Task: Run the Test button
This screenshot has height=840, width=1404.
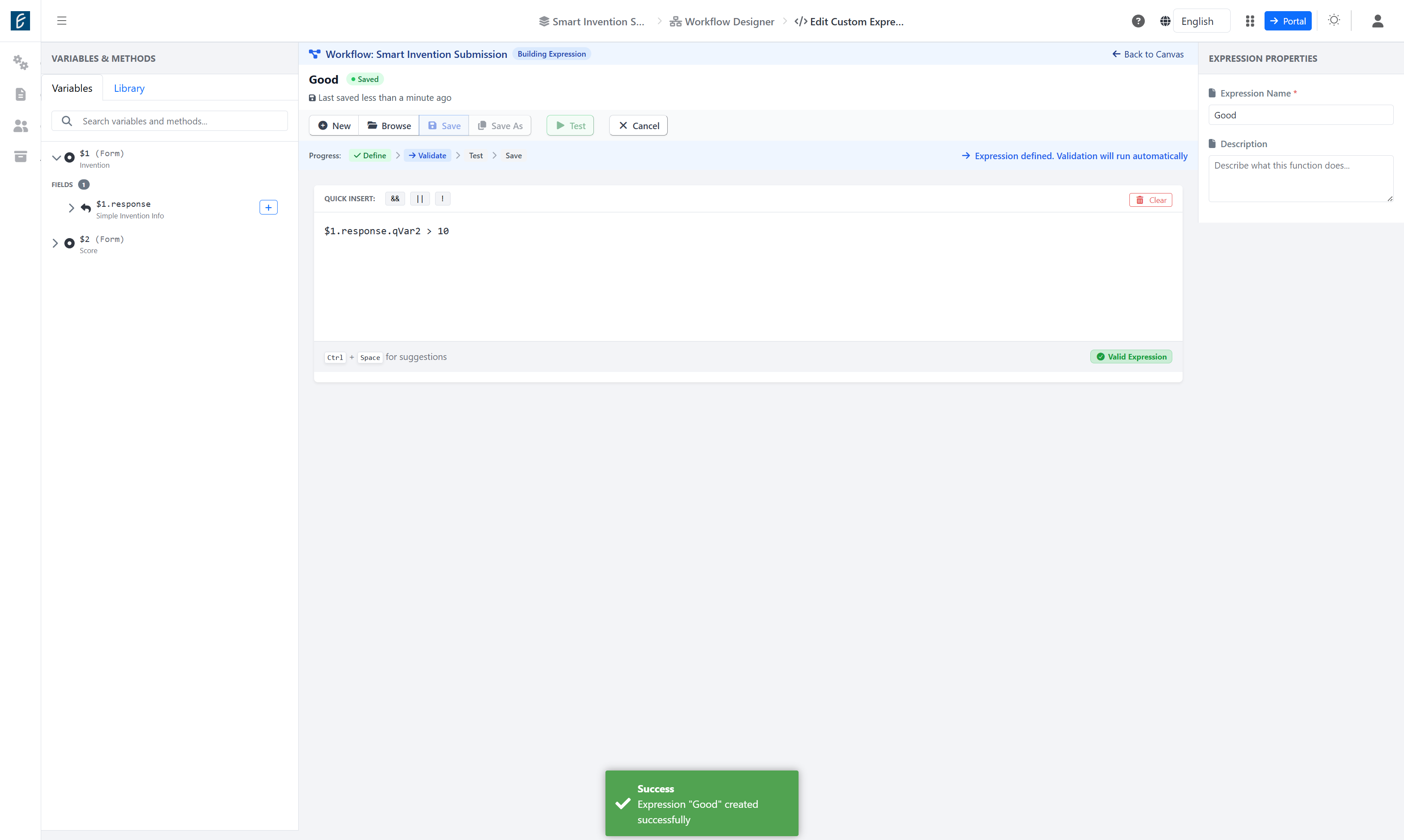Action: 570,126
